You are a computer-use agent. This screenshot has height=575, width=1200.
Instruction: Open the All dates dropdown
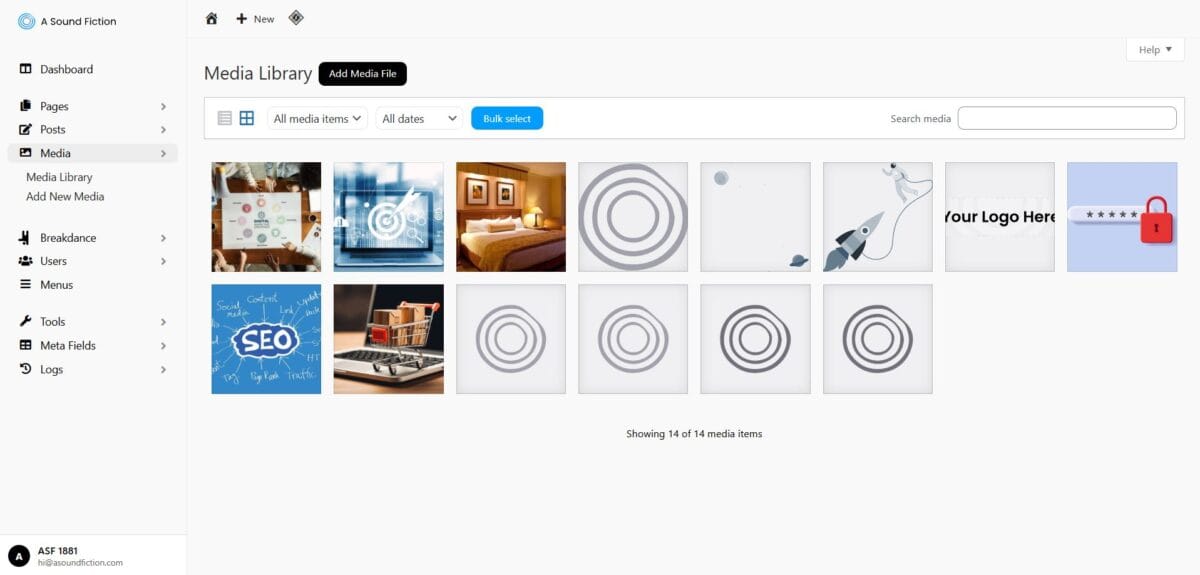(419, 118)
